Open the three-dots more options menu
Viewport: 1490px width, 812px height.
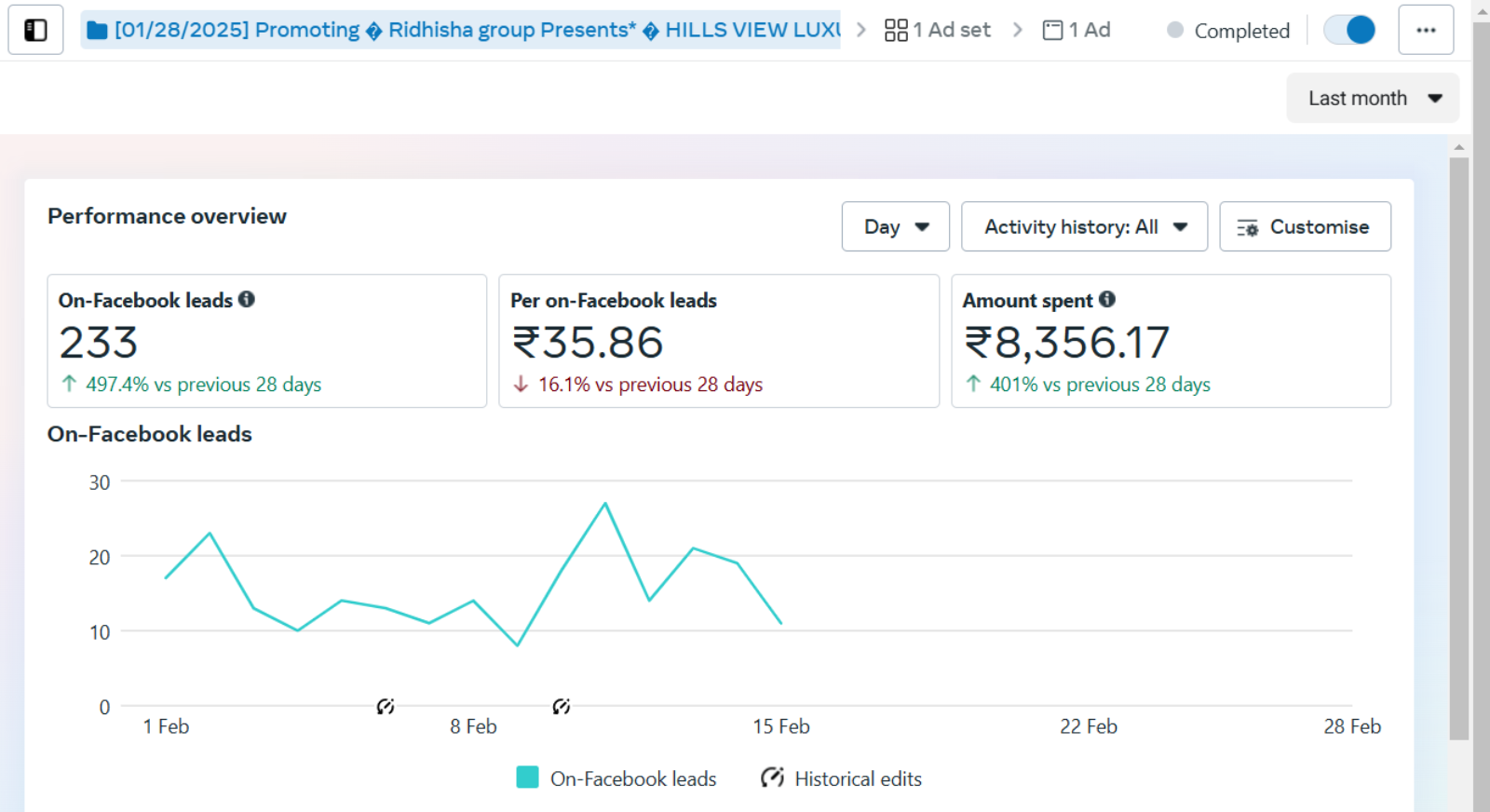(x=1425, y=30)
